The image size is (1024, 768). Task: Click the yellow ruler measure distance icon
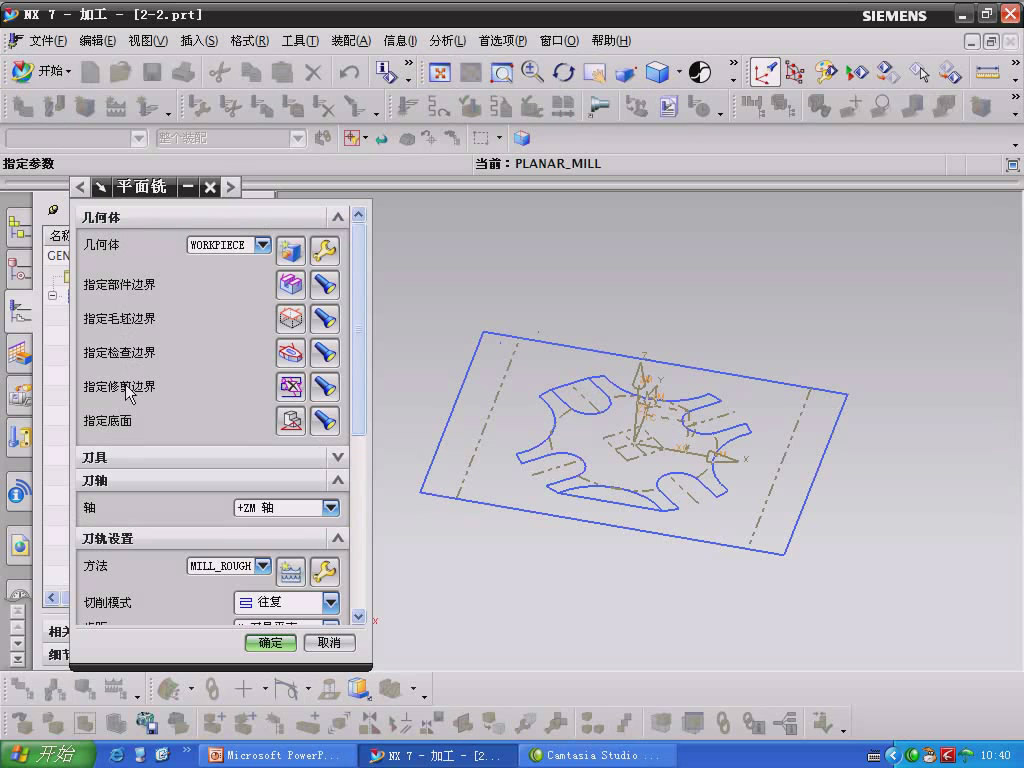tap(987, 72)
